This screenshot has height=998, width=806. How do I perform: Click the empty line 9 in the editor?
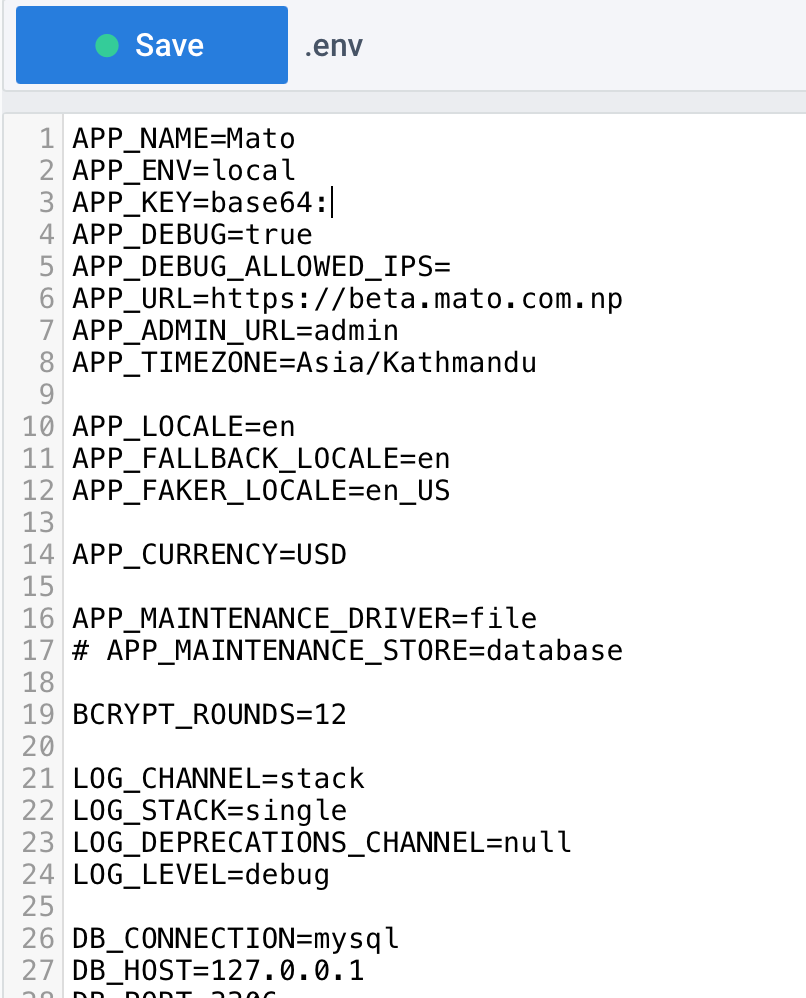(x=200, y=394)
